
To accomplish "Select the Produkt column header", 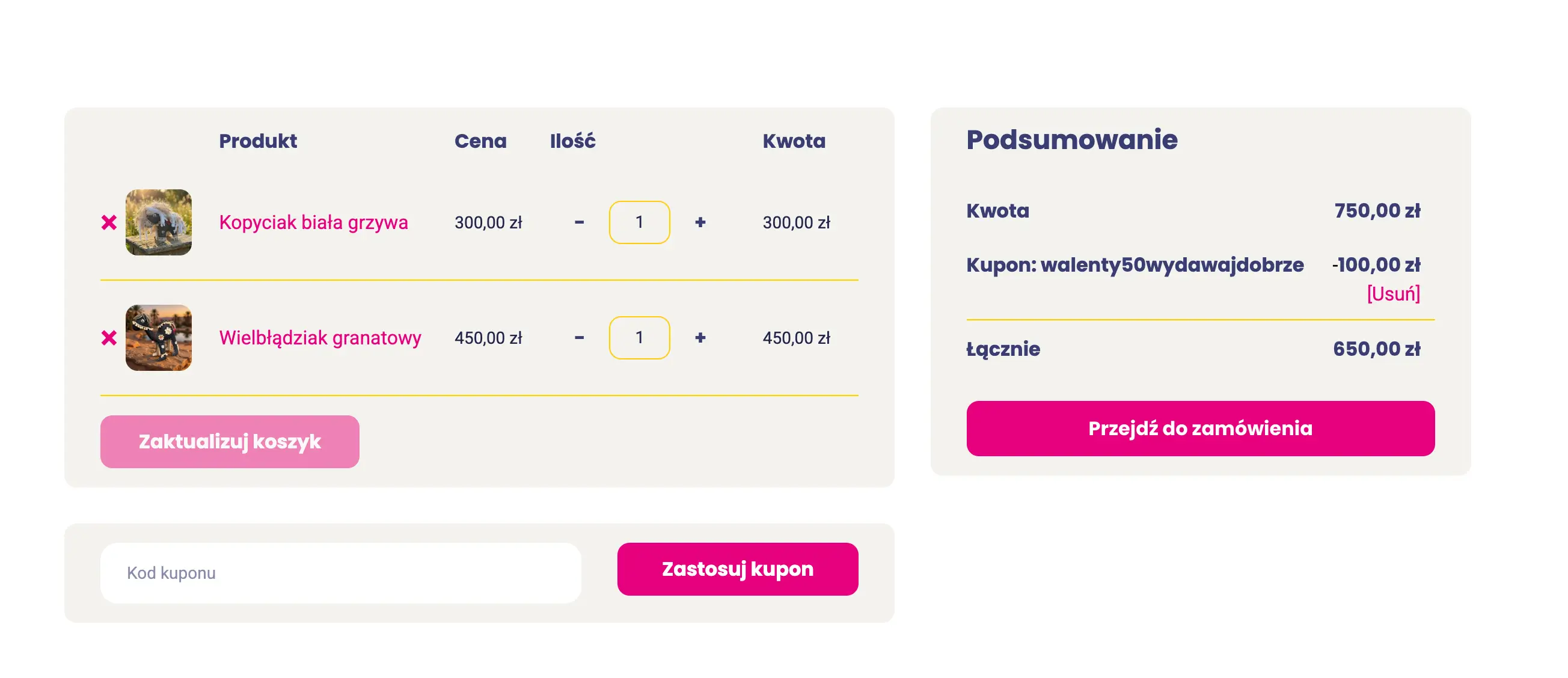I will pyautogui.click(x=259, y=141).
